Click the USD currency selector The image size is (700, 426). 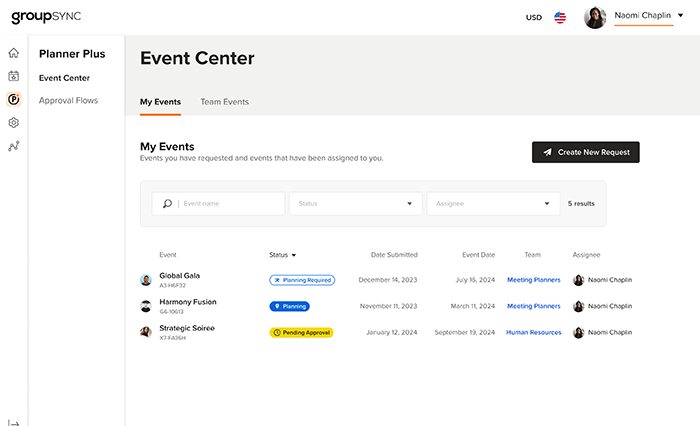(533, 17)
